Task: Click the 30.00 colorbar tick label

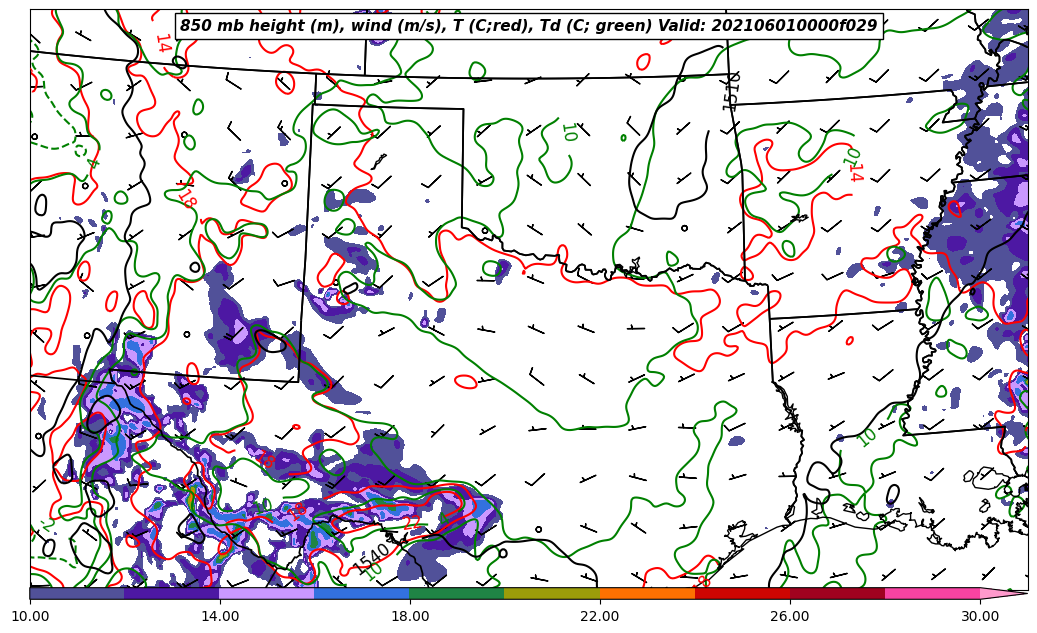Action: [x=980, y=616]
